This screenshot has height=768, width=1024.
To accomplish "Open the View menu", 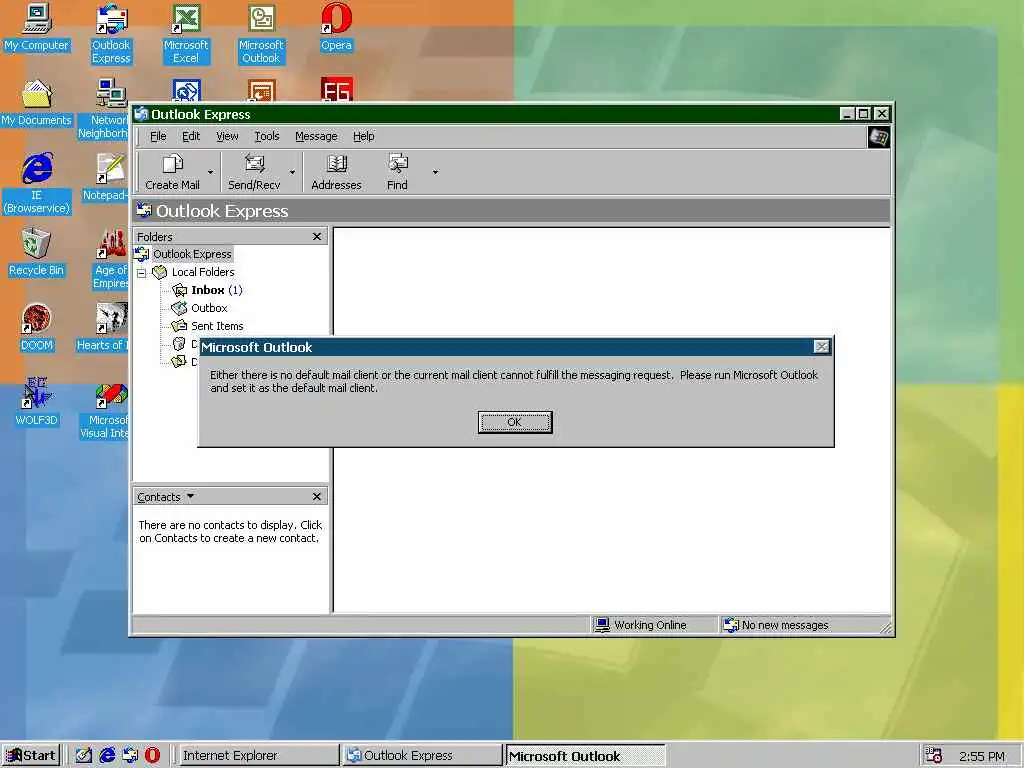I will tap(227, 136).
